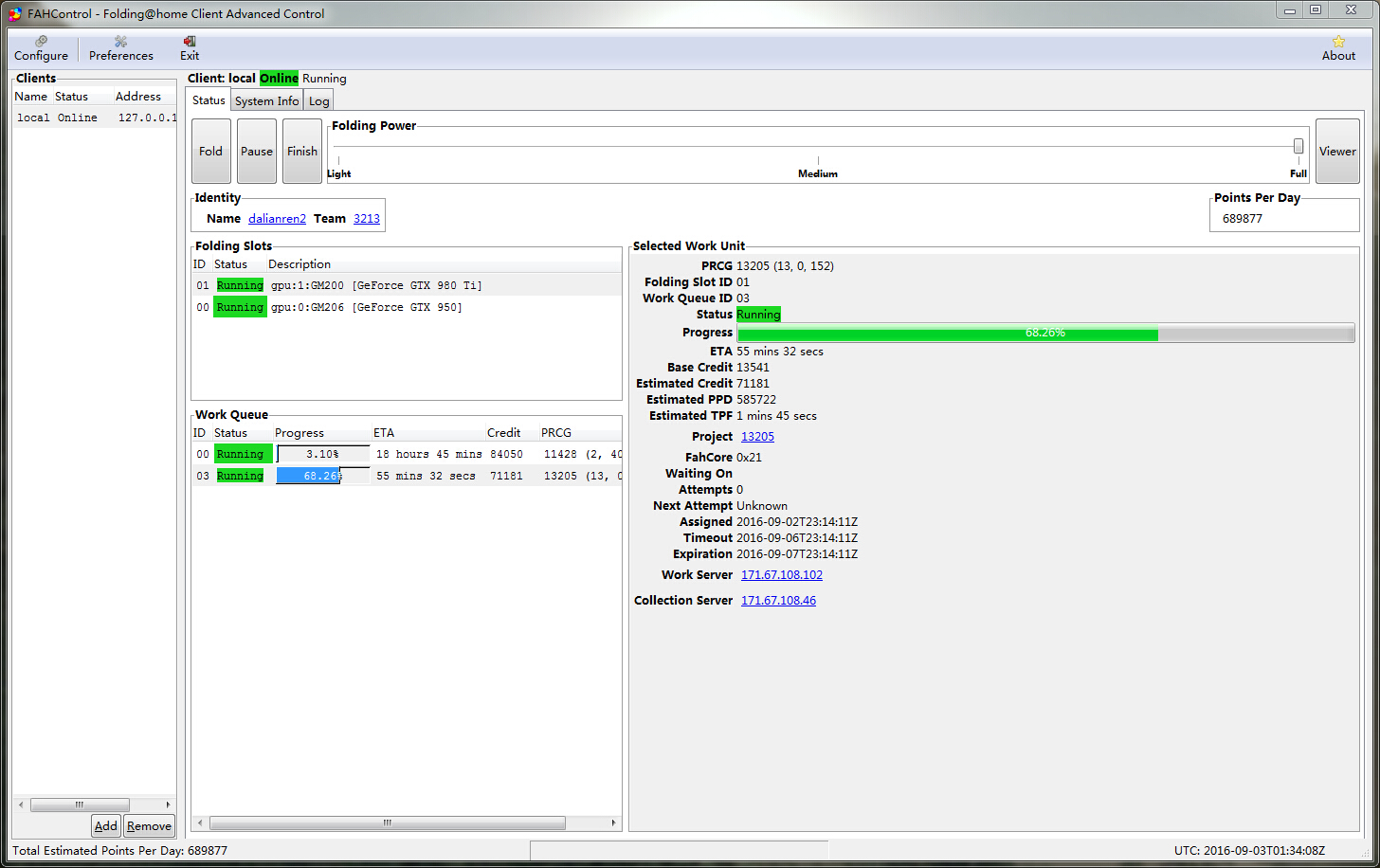
Task: Click the Work Queue horizontal scrollbar
Action: 387,823
